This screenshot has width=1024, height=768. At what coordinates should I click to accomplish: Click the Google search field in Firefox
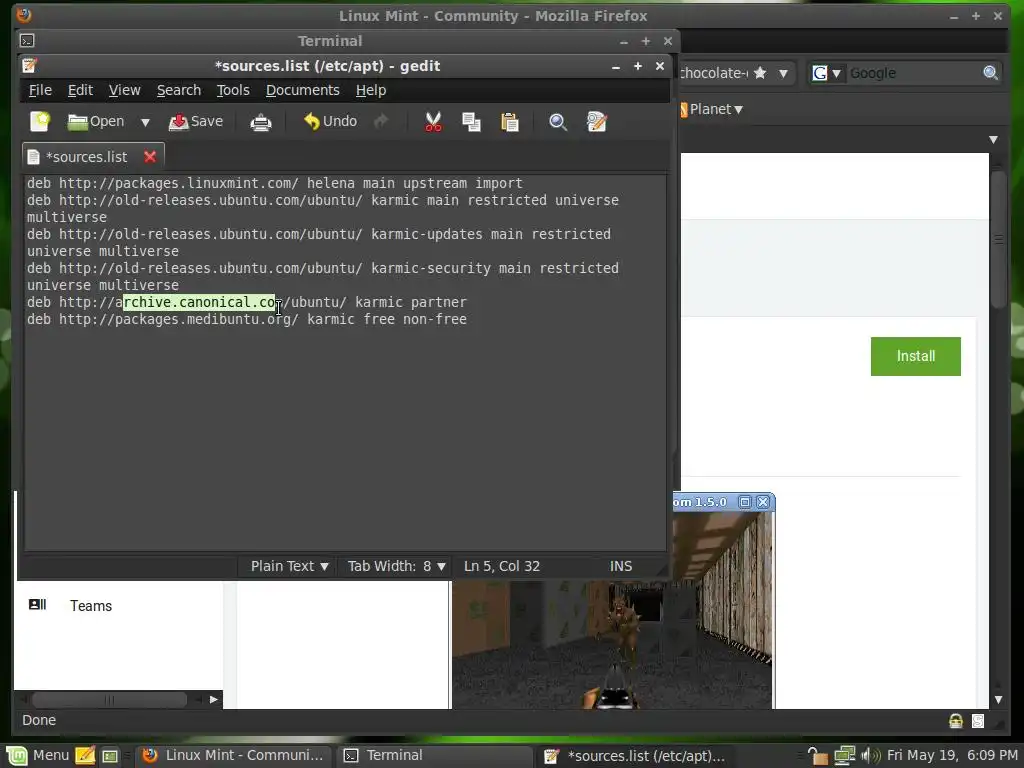click(x=913, y=73)
